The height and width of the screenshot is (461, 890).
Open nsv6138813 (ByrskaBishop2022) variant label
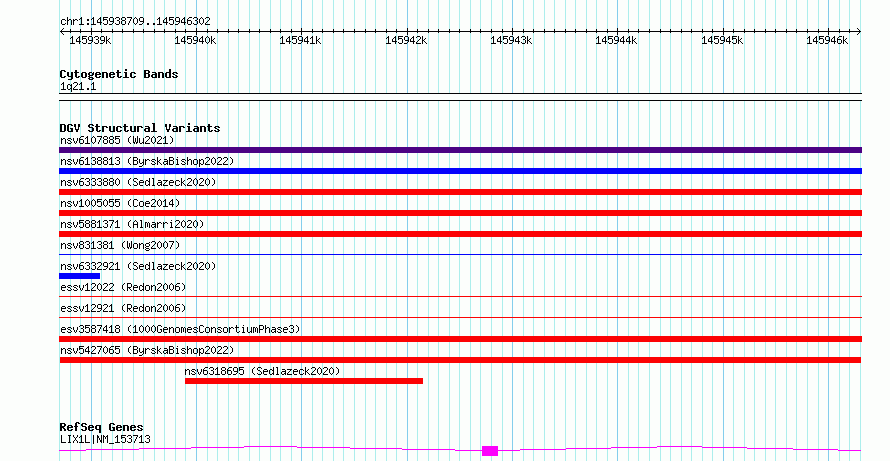click(147, 161)
